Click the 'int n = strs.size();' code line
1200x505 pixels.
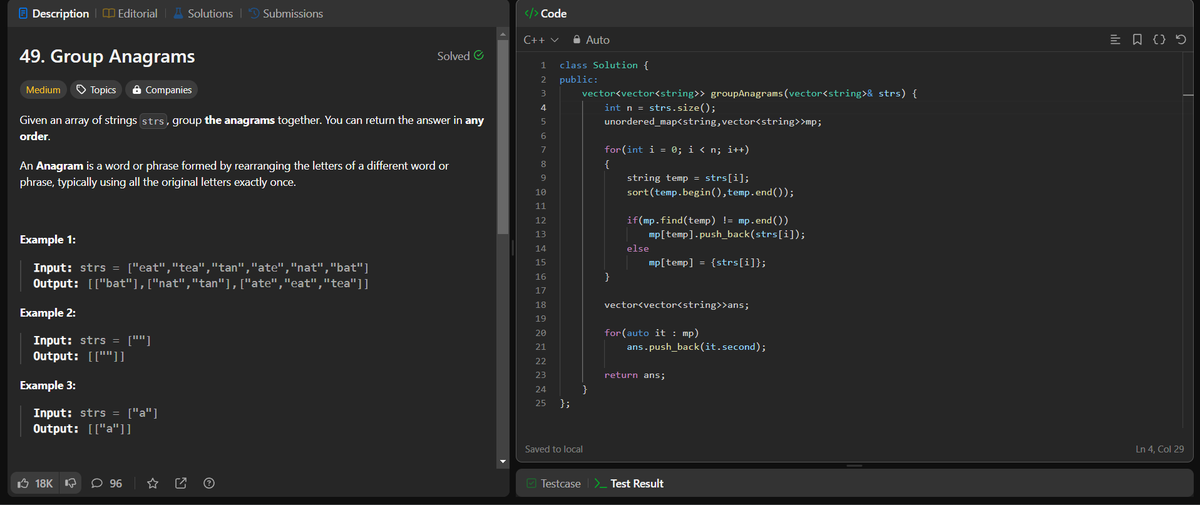pos(660,107)
